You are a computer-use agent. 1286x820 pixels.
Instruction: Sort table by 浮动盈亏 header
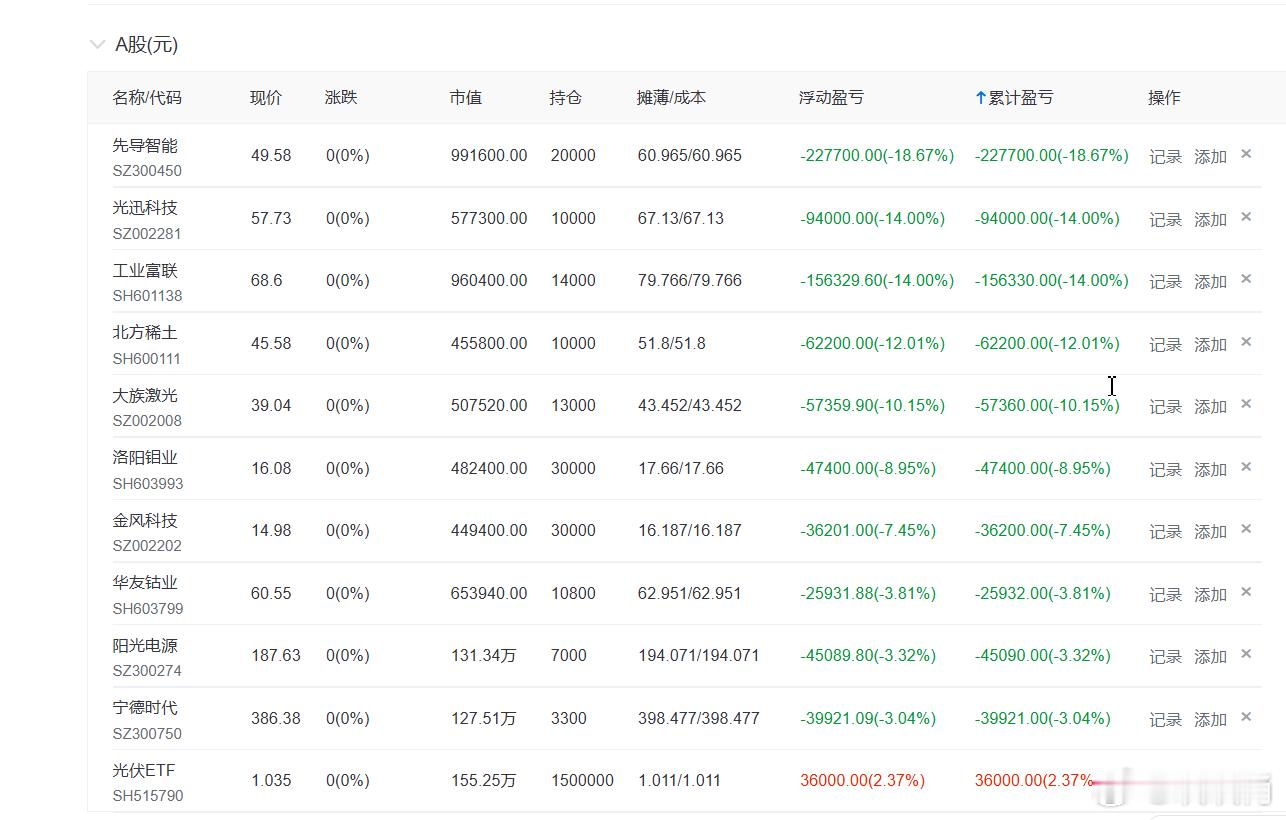831,98
